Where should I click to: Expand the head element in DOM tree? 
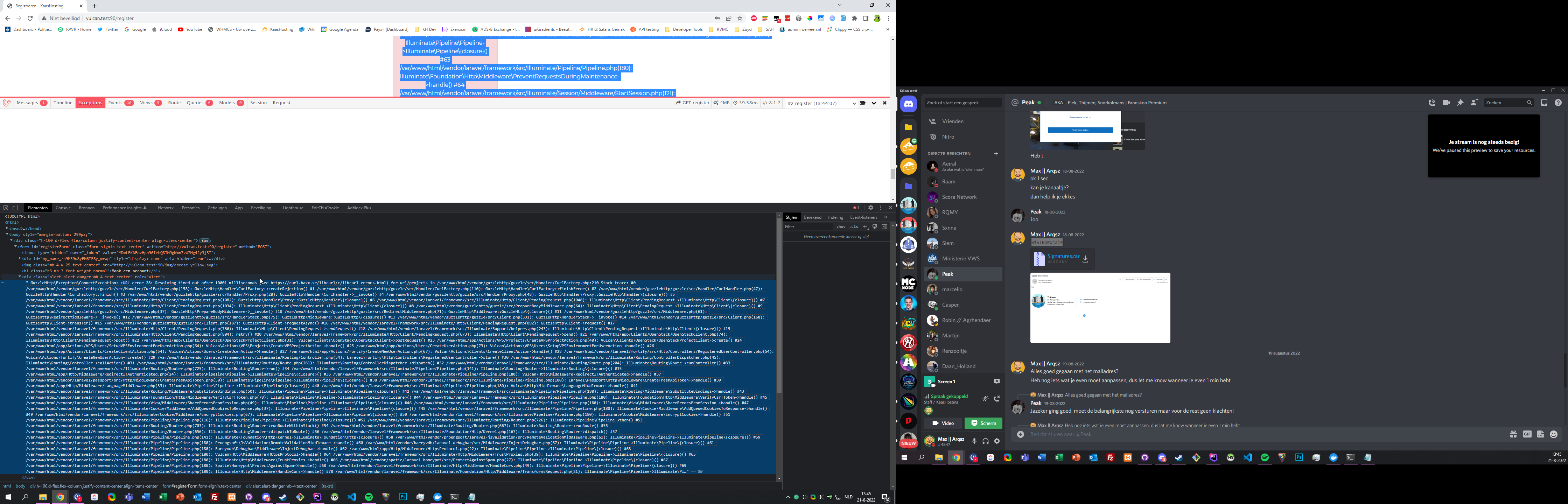7,228
